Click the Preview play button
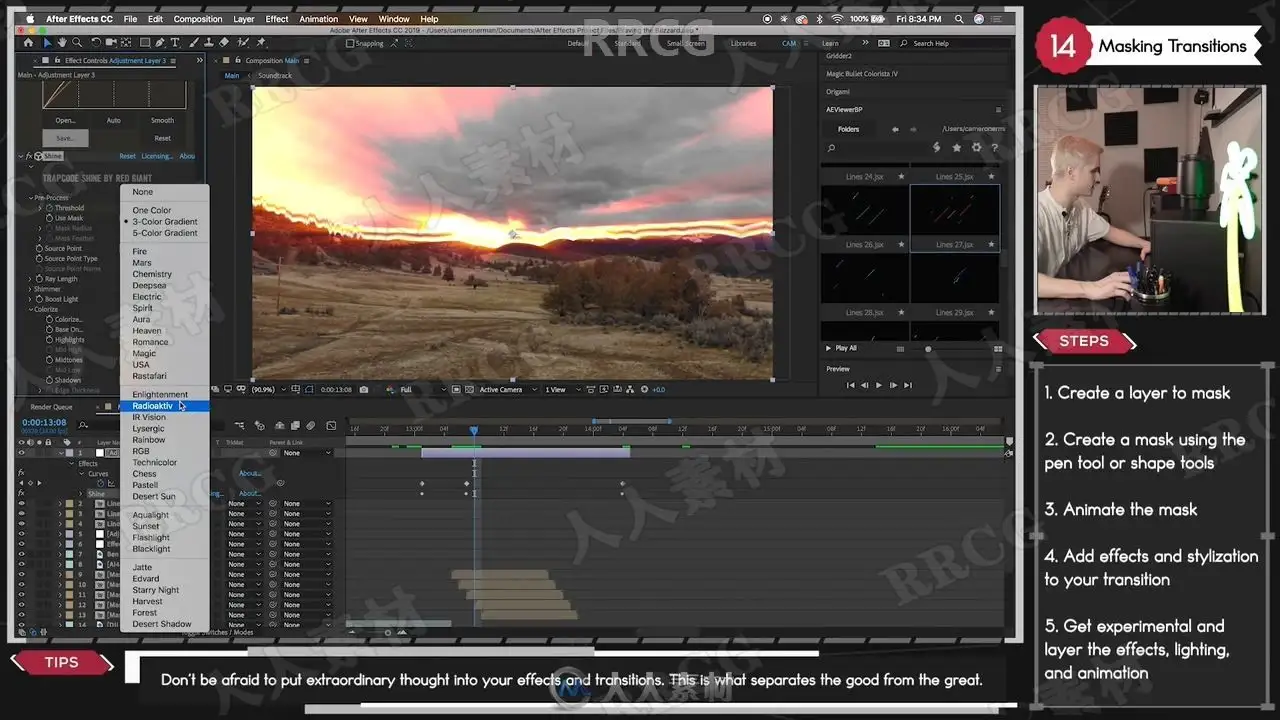Viewport: 1280px width, 720px height. tap(879, 385)
